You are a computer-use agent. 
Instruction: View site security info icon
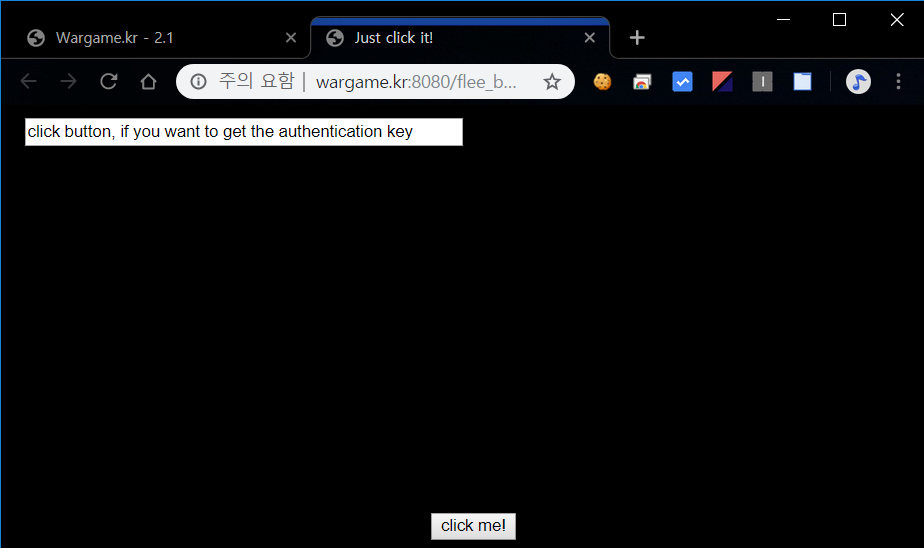click(x=199, y=81)
